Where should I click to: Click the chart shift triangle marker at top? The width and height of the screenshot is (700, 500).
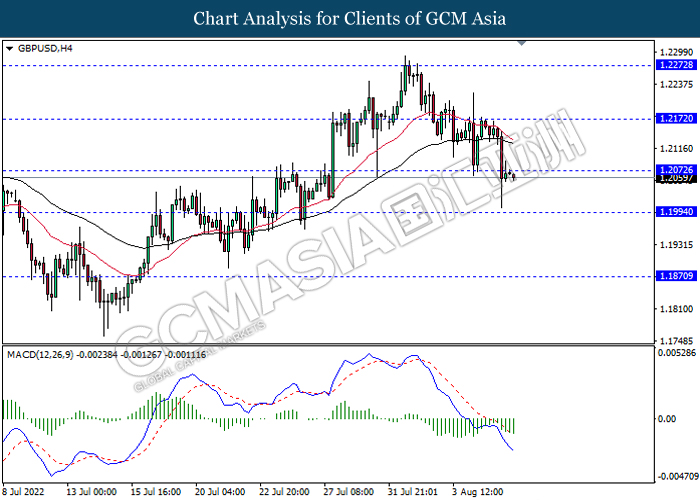coord(521,43)
